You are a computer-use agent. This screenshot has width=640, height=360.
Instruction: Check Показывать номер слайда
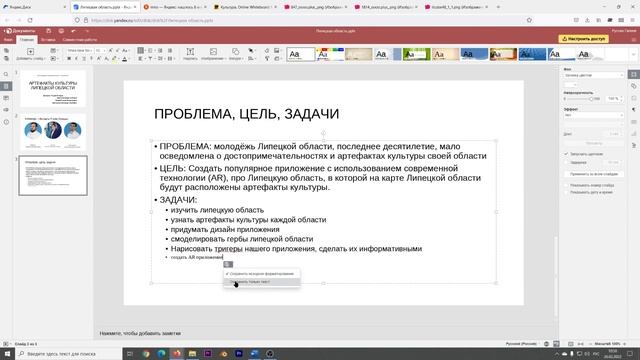coord(567,185)
